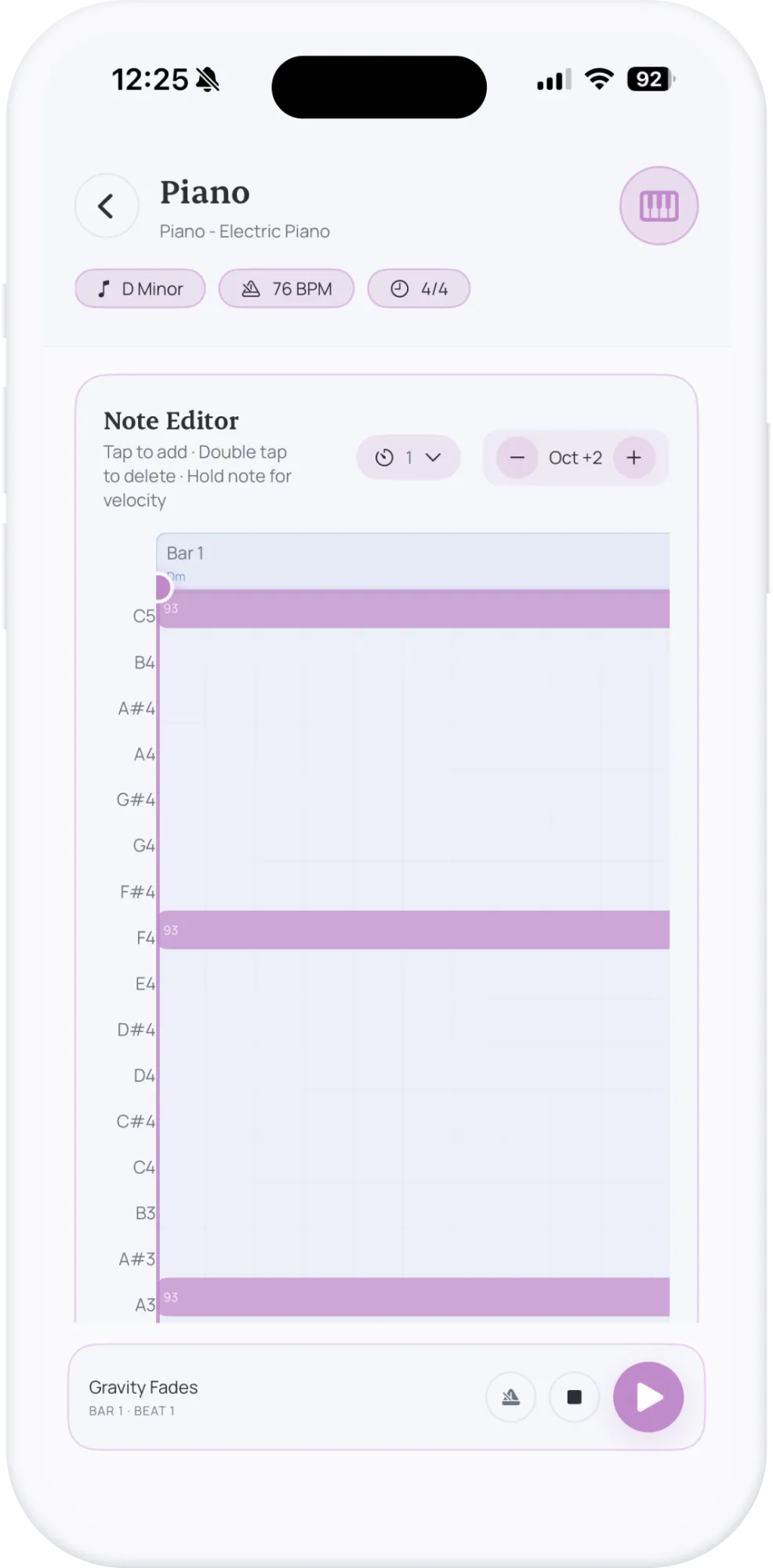The width and height of the screenshot is (773, 1568).
Task: Select the C5 note block
Action: click(x=414, y=609)
